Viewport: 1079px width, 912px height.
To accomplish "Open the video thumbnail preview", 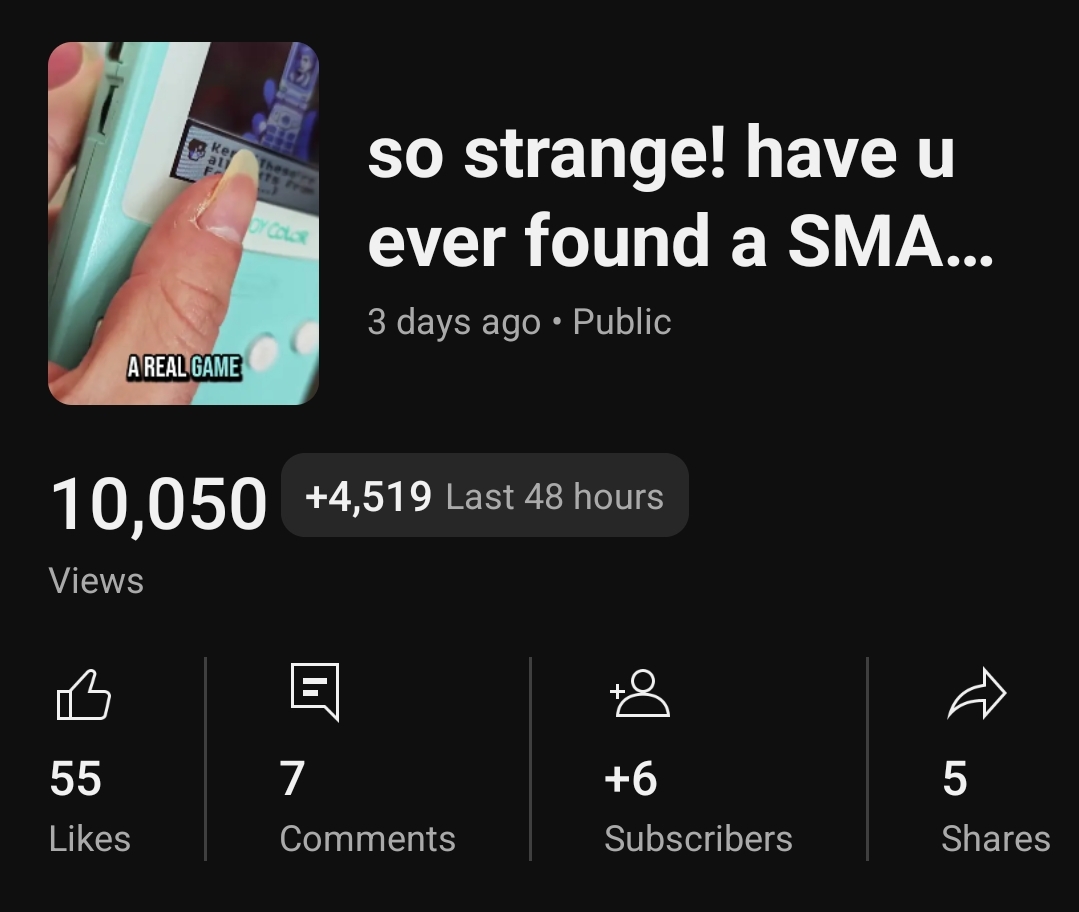I will [x=183, y=223].
